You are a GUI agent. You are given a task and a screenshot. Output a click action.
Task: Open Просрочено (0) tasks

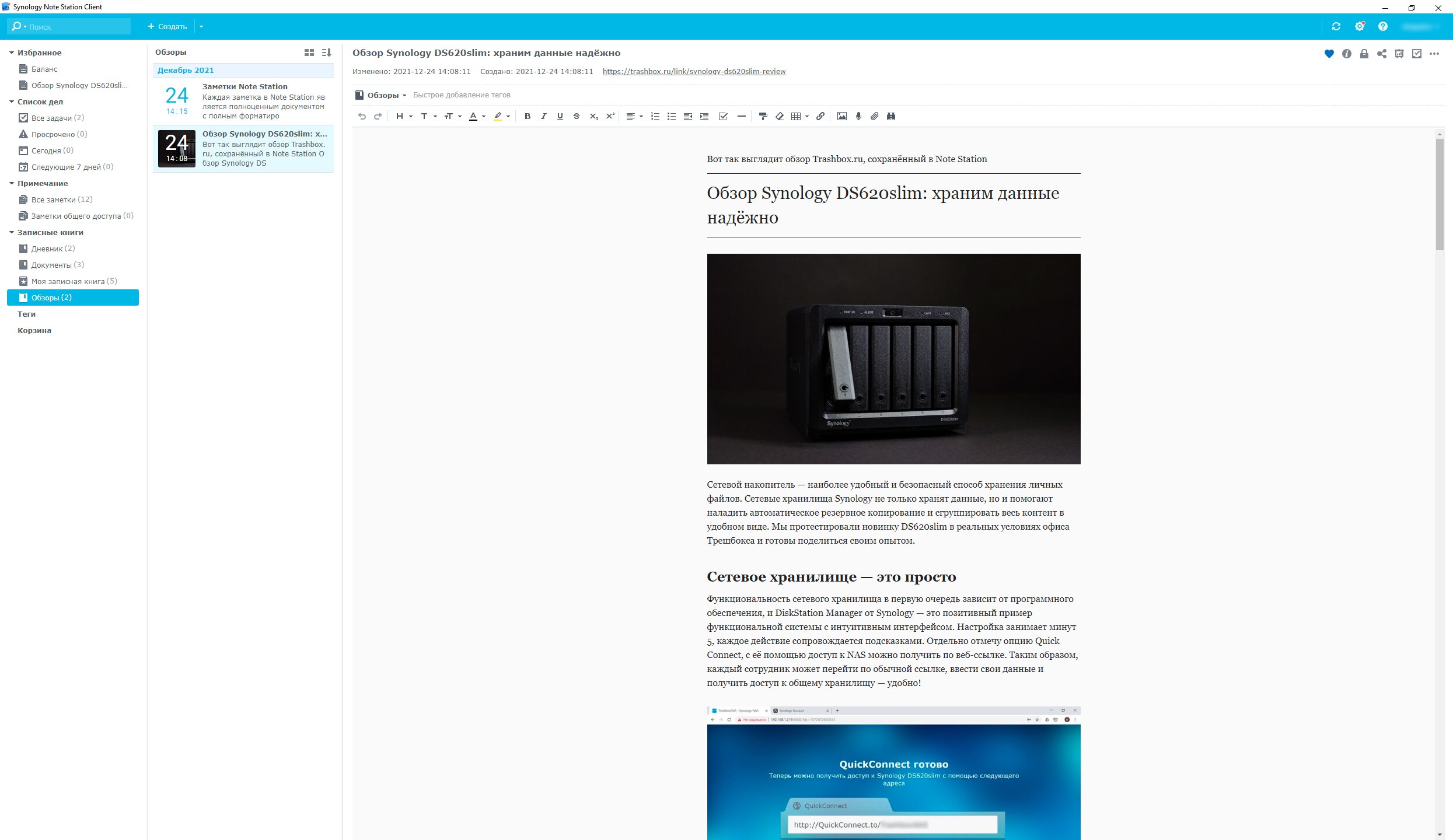pyautogui.click(x=73, y=134)
